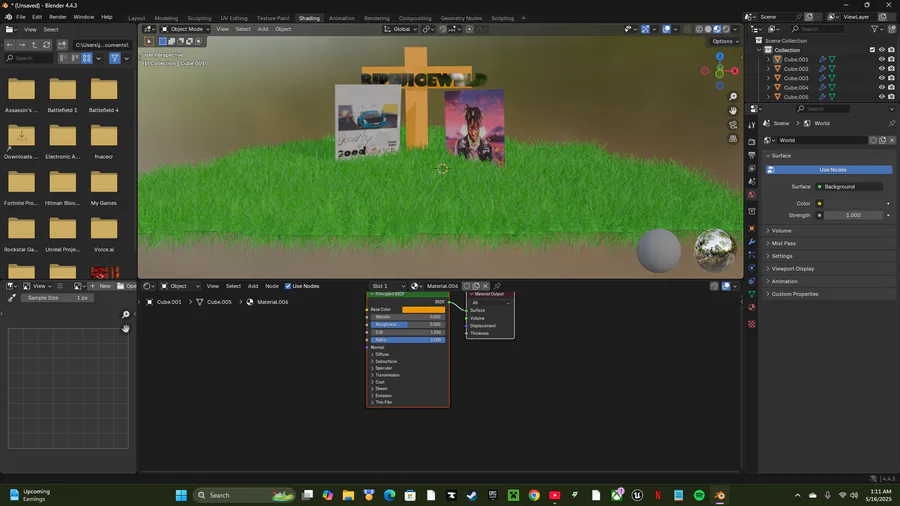The height and width of the screenshot is (506, 900).
Task: Go to parent directory in file browser
Action: [x=34, y=45]
